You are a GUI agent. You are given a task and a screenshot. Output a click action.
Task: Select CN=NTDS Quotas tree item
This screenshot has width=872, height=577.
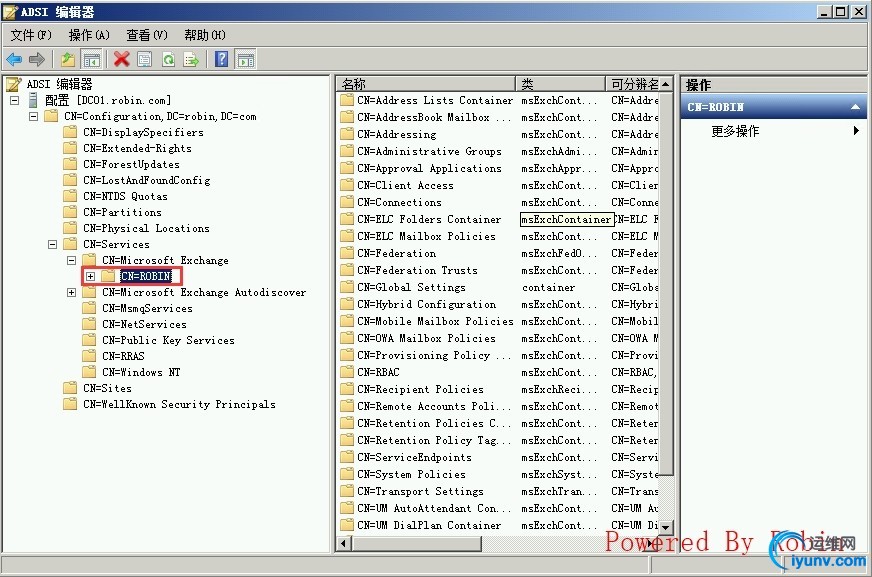tap(125, 196)
